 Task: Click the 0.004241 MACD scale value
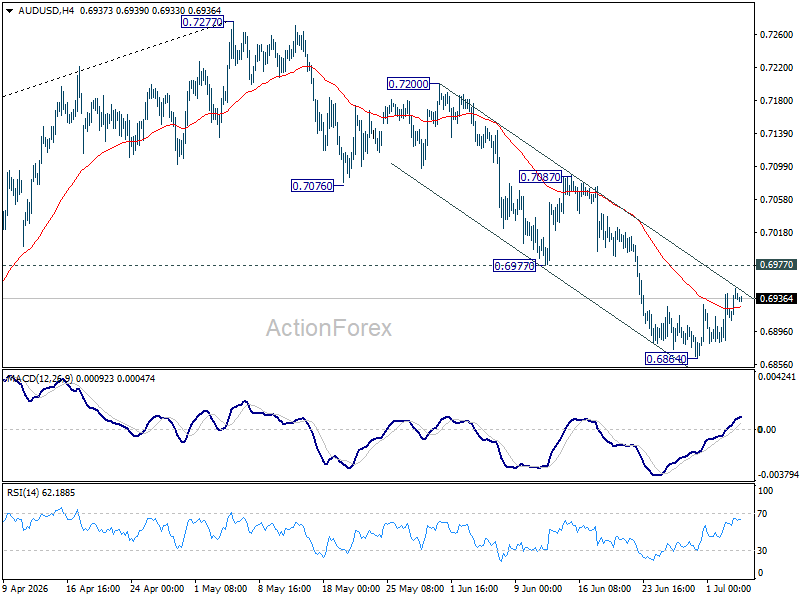point(777,377)
